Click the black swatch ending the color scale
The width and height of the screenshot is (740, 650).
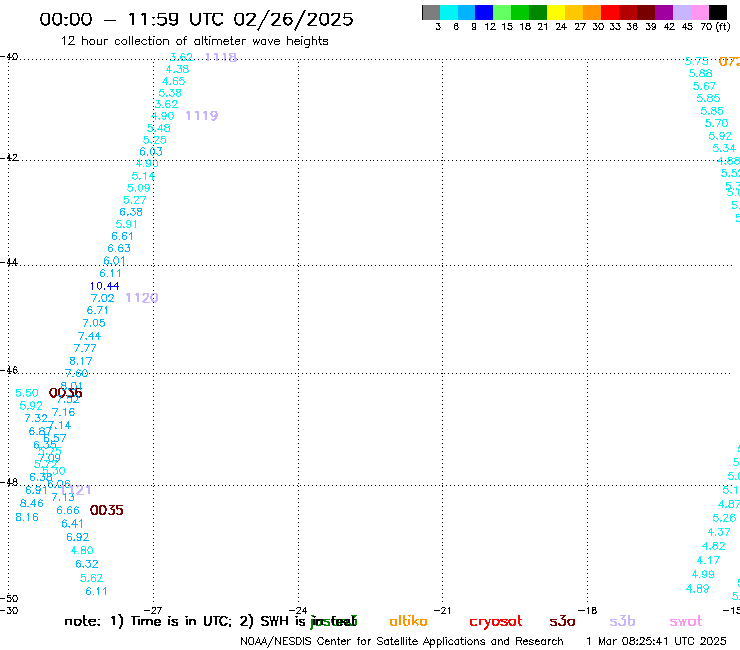point(718,12)
